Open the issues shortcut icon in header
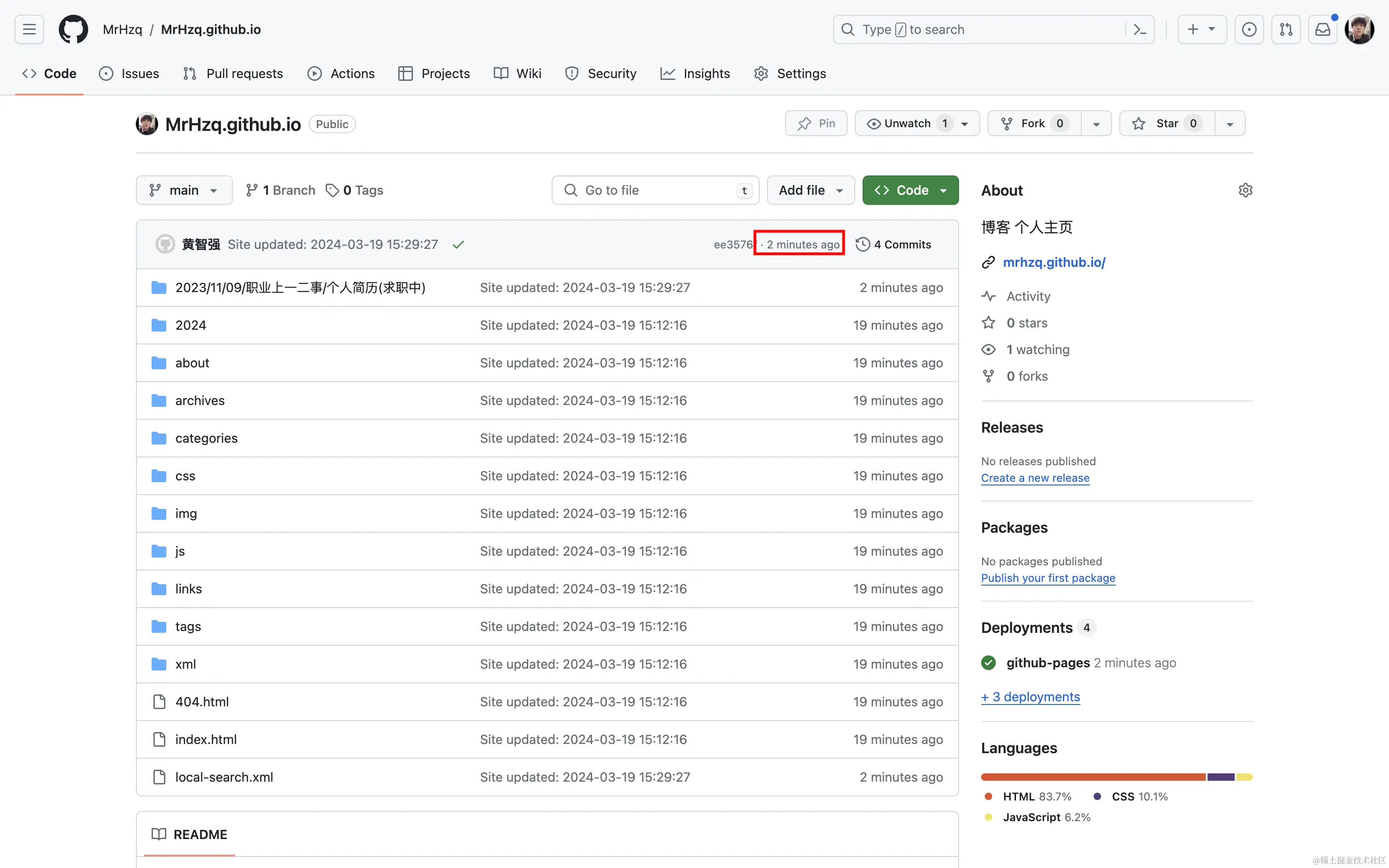Screen dimensions: 1389x868 (x=1249, y=29)
